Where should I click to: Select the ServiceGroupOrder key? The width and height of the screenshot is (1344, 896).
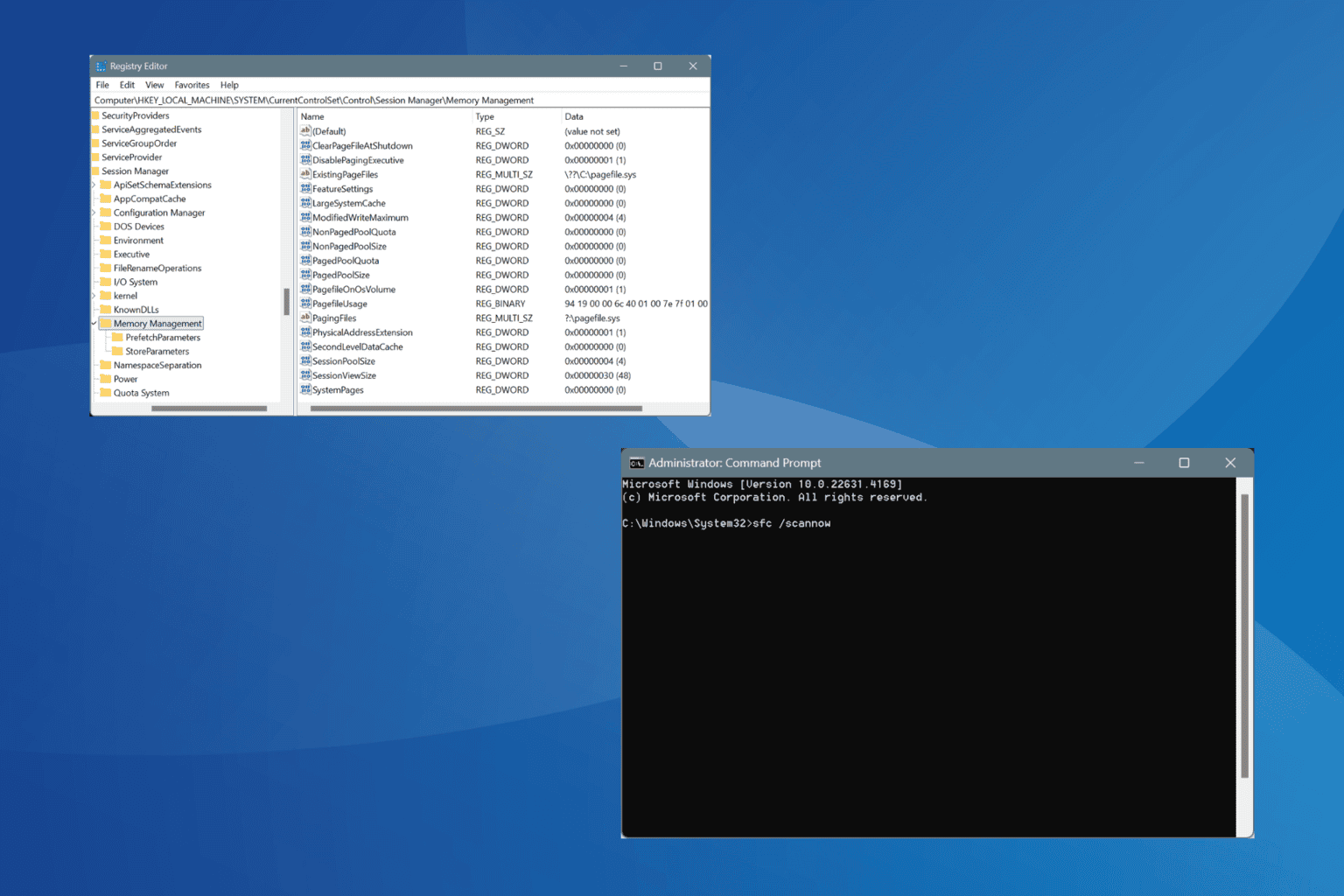pyautogui.click(x=139, y=143)
